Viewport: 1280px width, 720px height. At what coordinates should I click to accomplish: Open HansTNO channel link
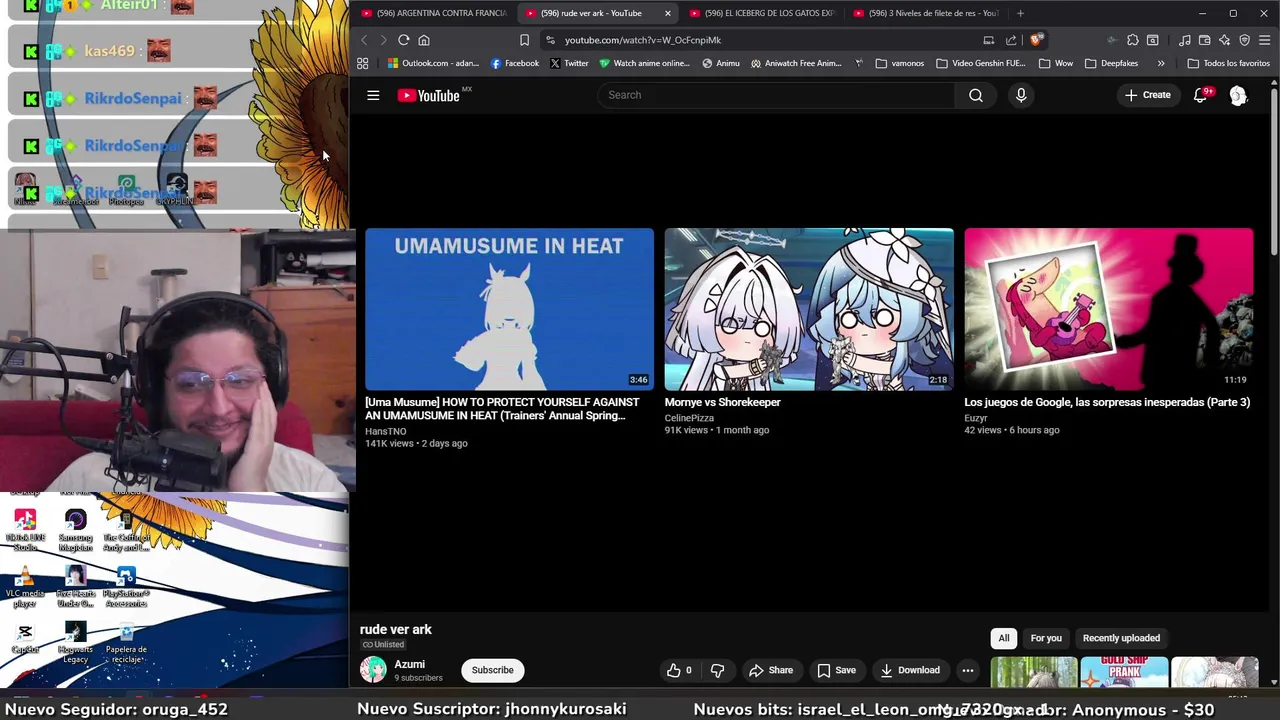click(385, 431)
